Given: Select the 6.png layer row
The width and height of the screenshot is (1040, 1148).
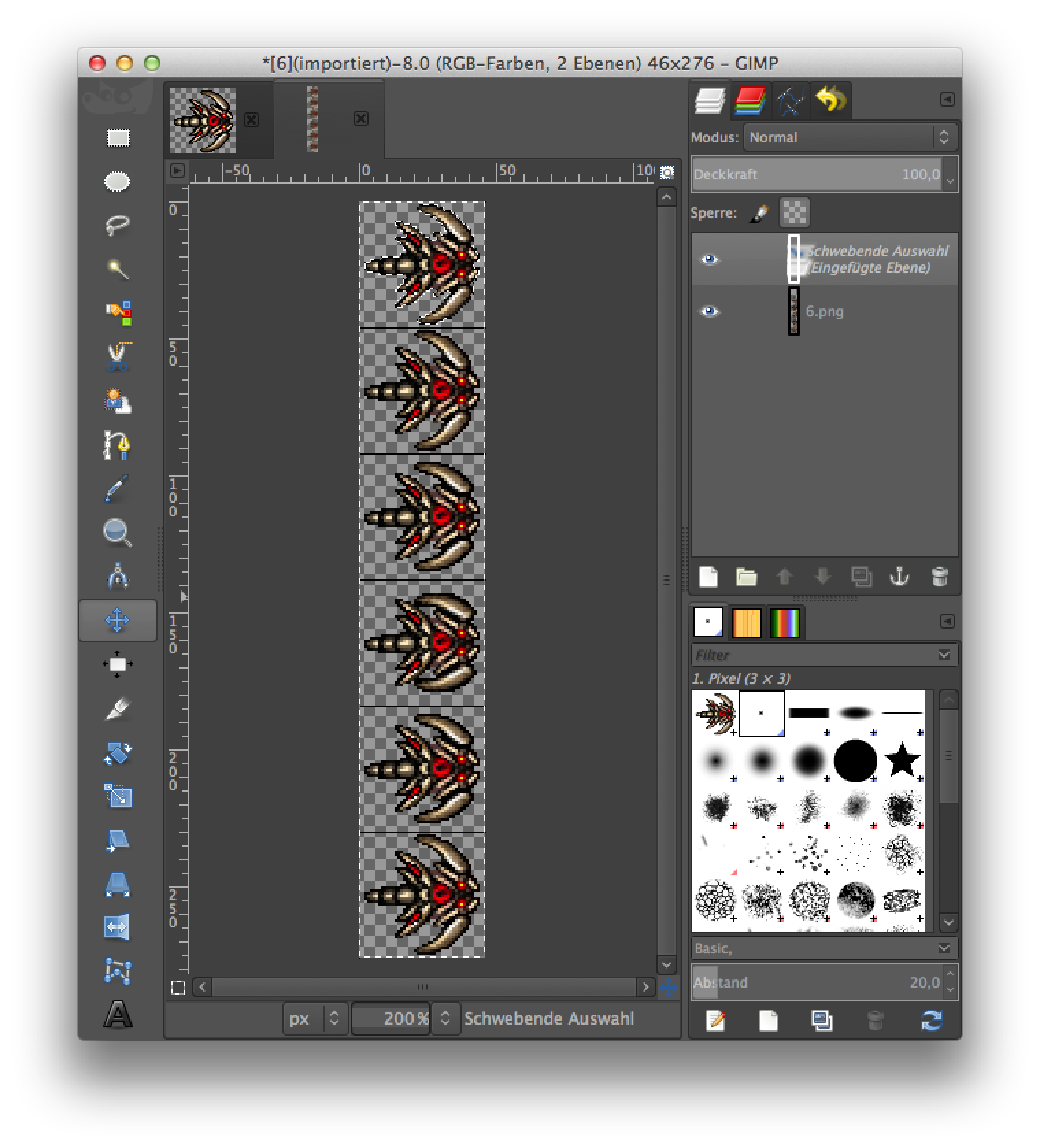Looking at the screenshot, I should pyautogui.click(x=824, y=312).
